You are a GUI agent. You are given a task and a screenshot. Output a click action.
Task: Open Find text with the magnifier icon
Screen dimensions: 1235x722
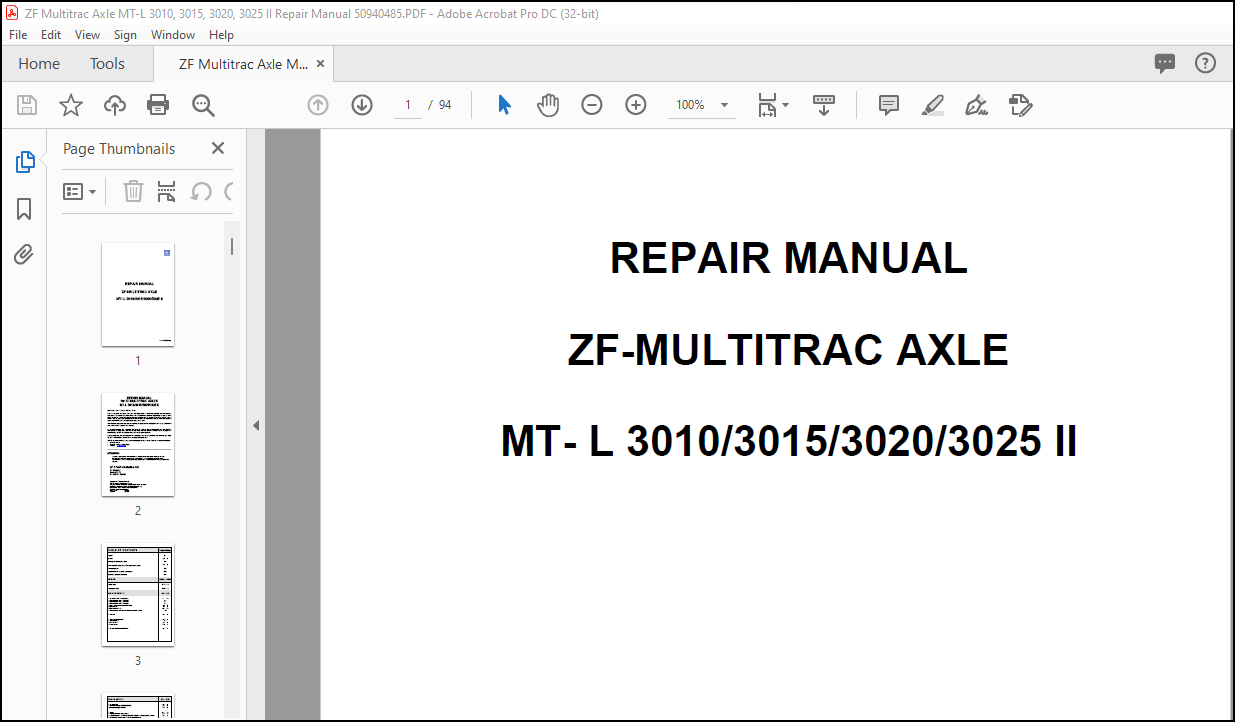tap(203, 105)
